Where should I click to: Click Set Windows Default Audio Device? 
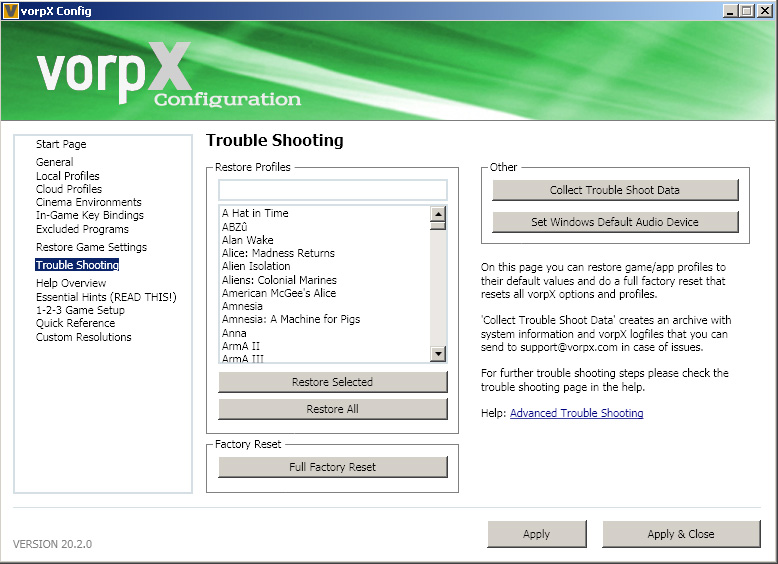[x=615, y=222]
